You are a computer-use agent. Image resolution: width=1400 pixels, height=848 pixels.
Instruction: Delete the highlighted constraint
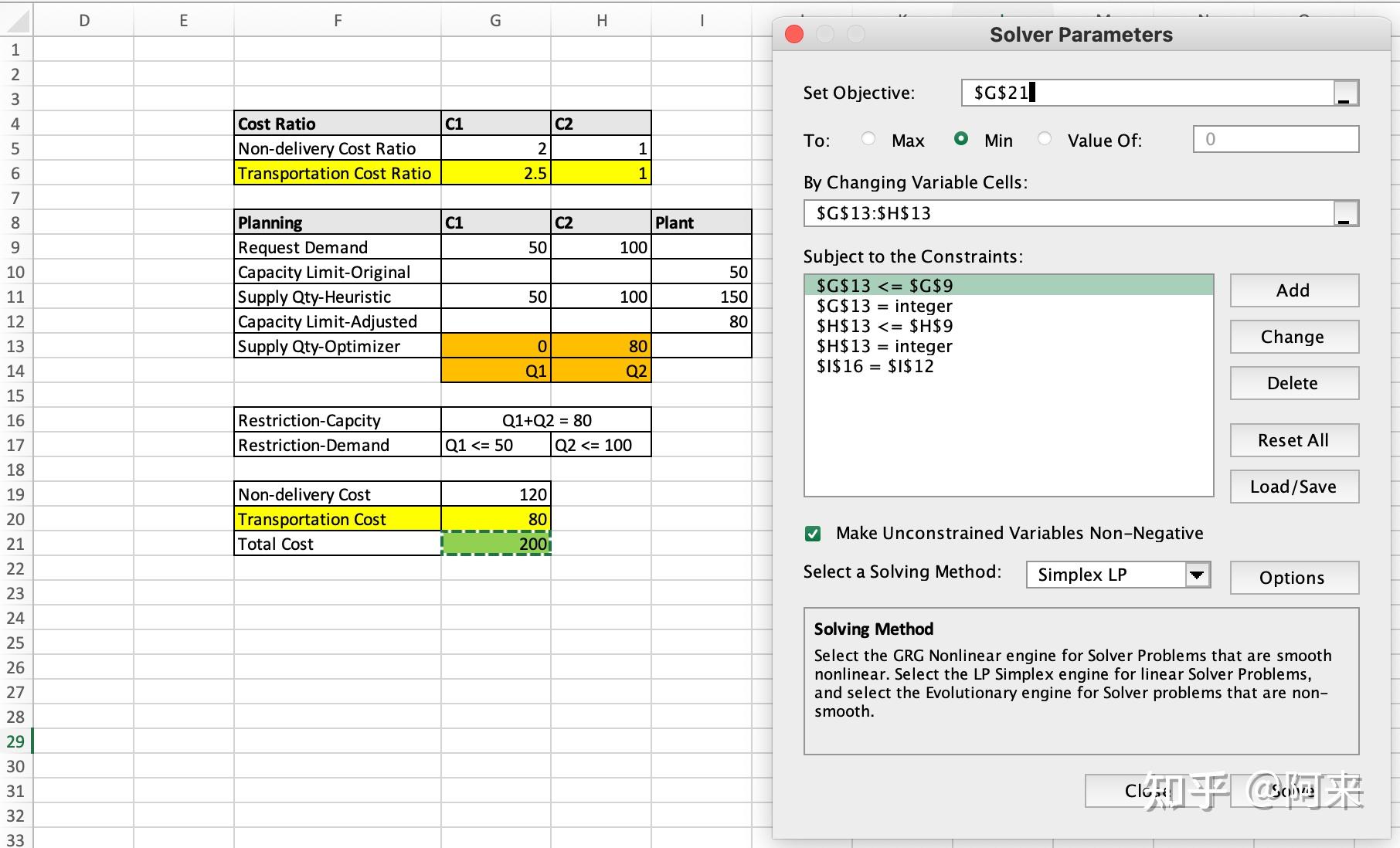pyautogui.click(x=1293, y=383)
